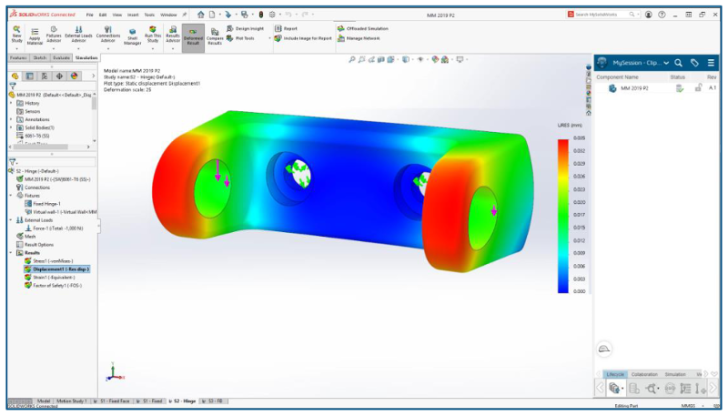
Task: Click the tag icon in MySession panel
Action: [695, 63]
